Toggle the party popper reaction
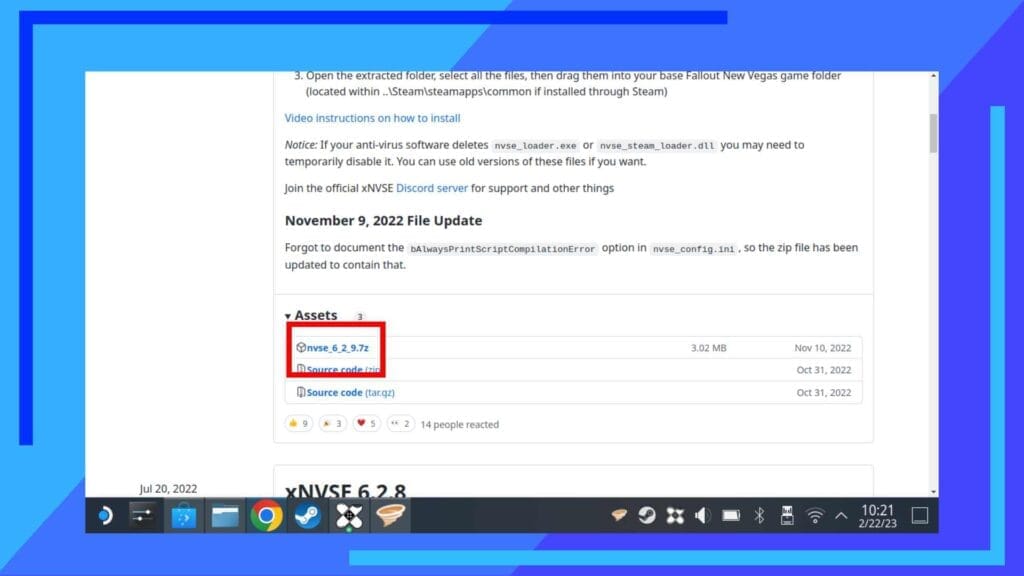 point(332,424)
